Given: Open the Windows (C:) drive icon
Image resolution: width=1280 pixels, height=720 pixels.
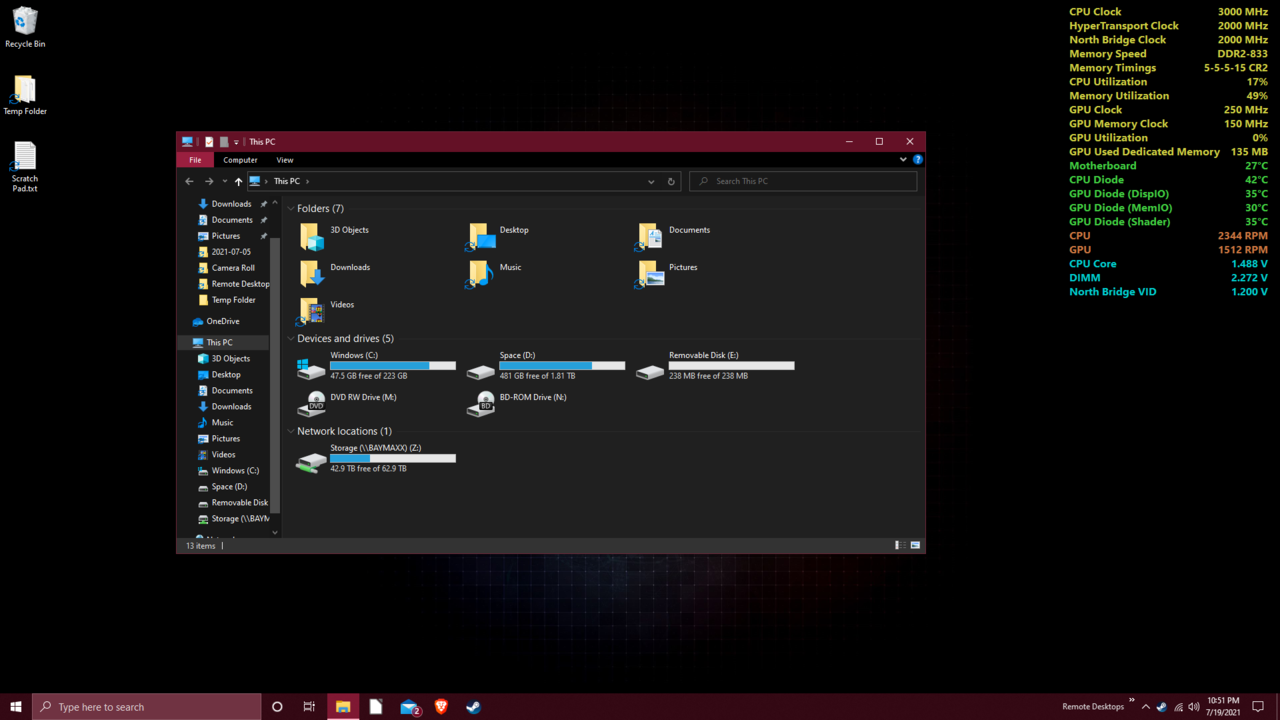Looking at the screenshot, I should click(311, 368).
